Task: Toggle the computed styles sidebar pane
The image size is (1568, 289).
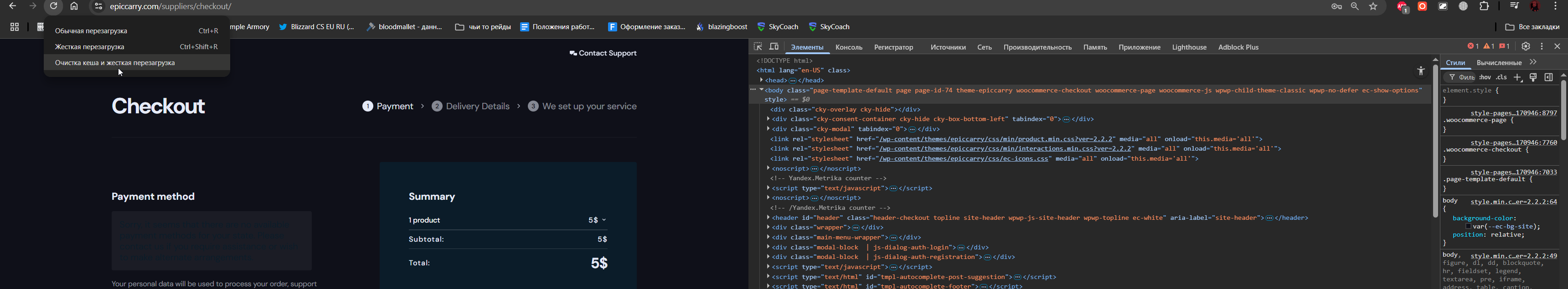Action: click(1548, 78)
